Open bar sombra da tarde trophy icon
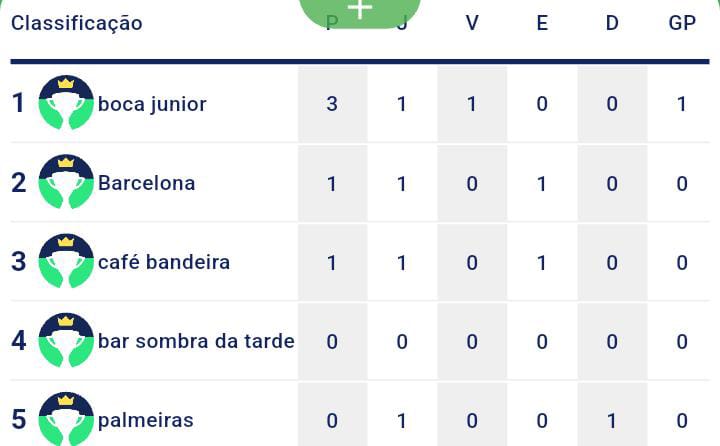This screenshot has width=720, height=446. (66, 340)
